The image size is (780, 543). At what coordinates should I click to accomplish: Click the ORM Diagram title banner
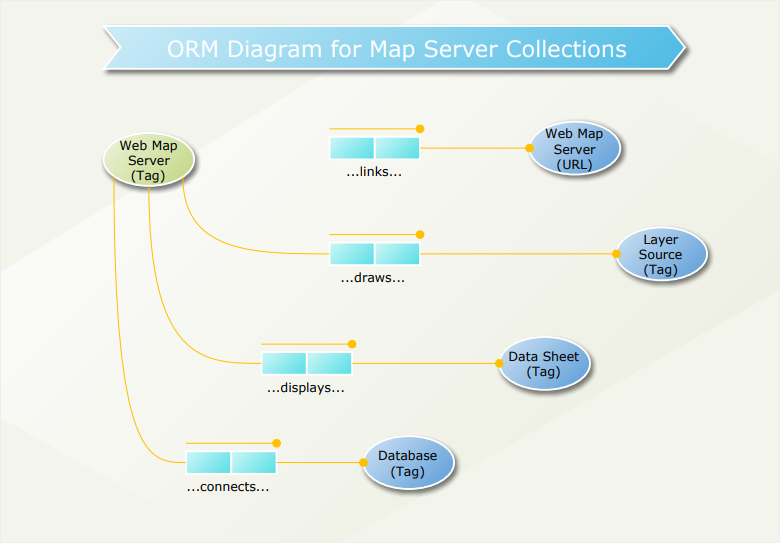click(x=394, y=48)
